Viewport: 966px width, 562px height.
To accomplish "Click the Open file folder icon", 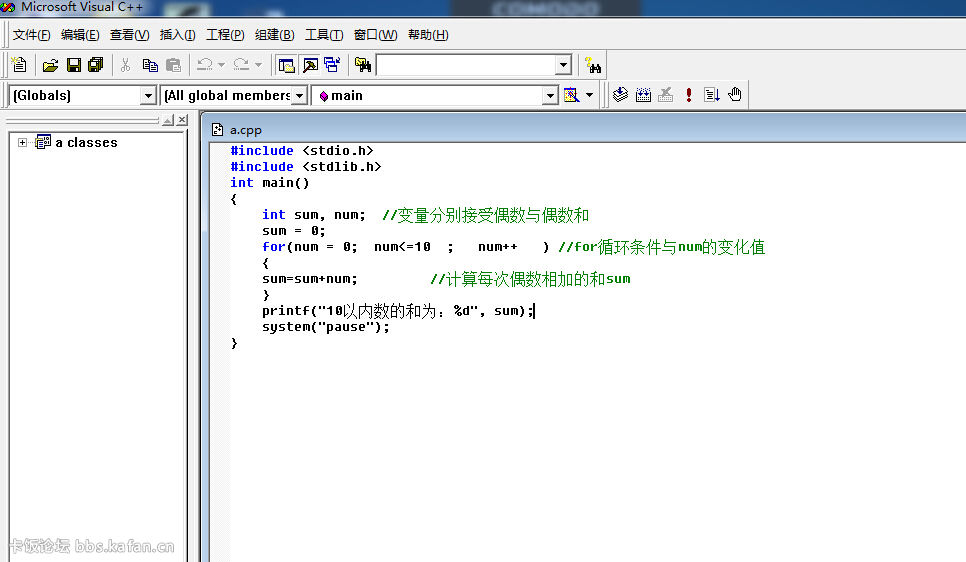I will [51, 65].
